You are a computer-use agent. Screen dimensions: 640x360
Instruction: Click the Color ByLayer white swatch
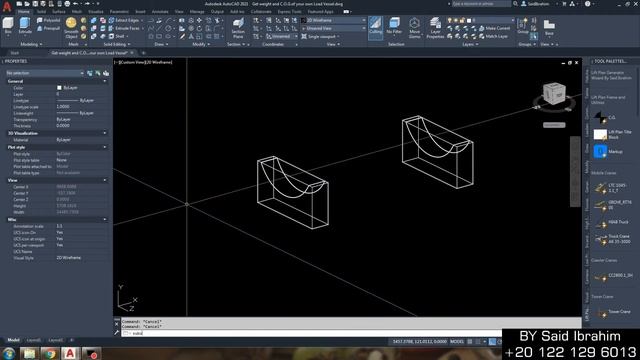(x=59, y=88)
